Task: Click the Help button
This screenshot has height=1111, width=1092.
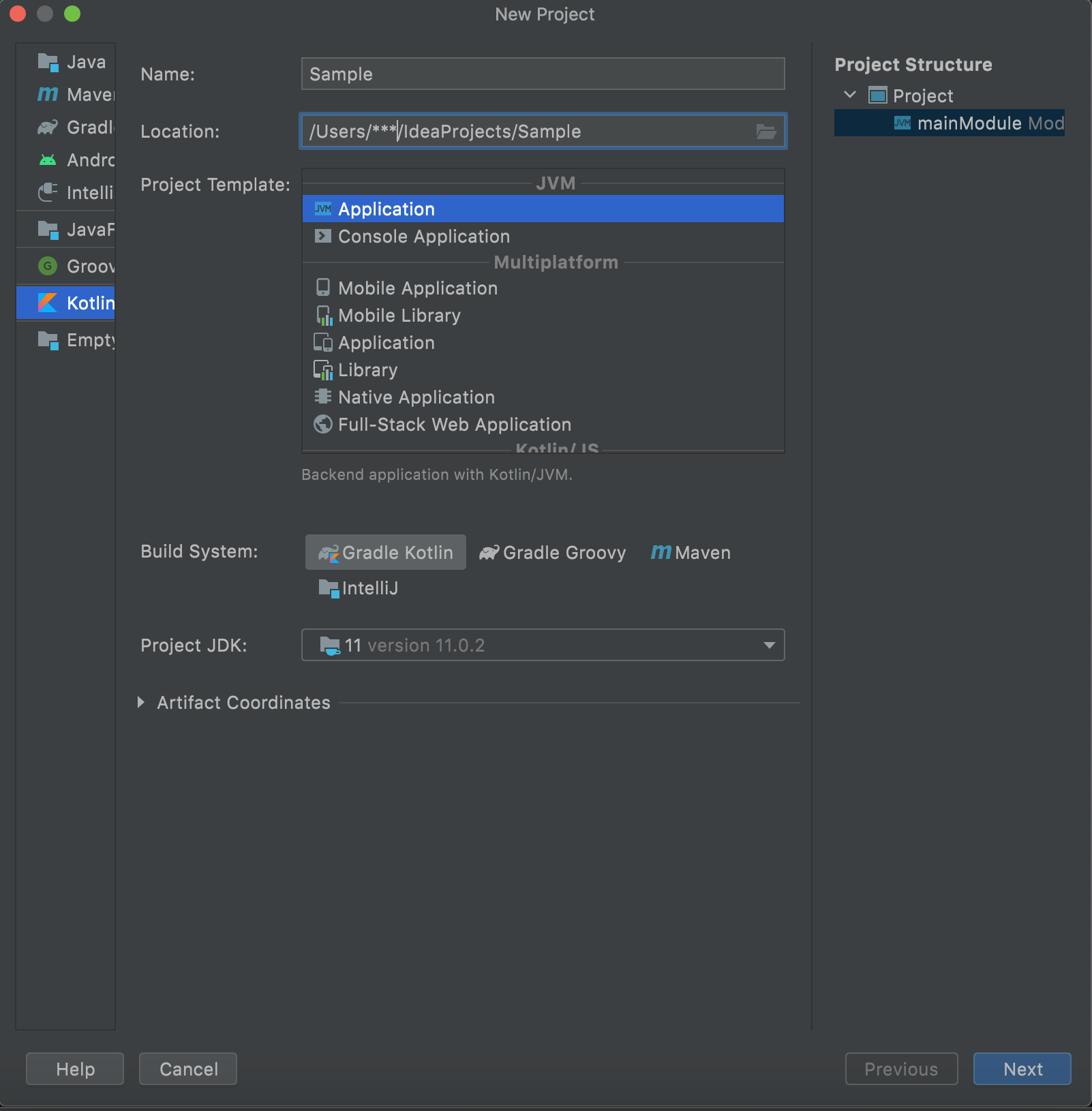Action: 75,1069
